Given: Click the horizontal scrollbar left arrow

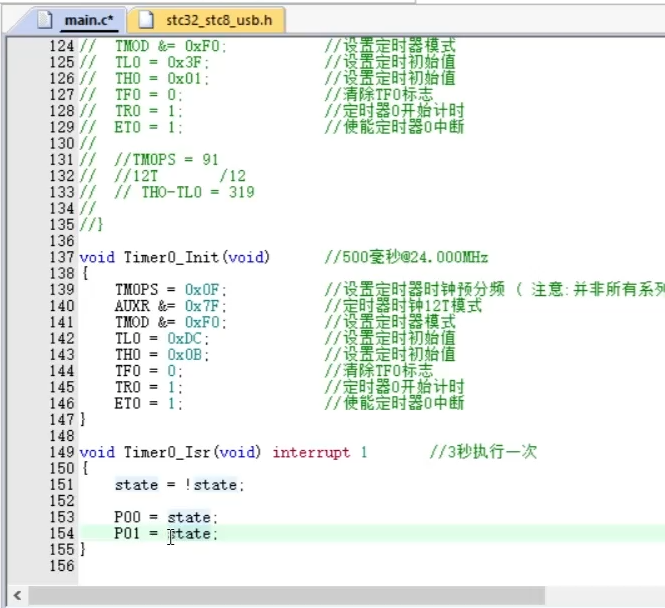Looking at the screenshot, I should [17, 596].
